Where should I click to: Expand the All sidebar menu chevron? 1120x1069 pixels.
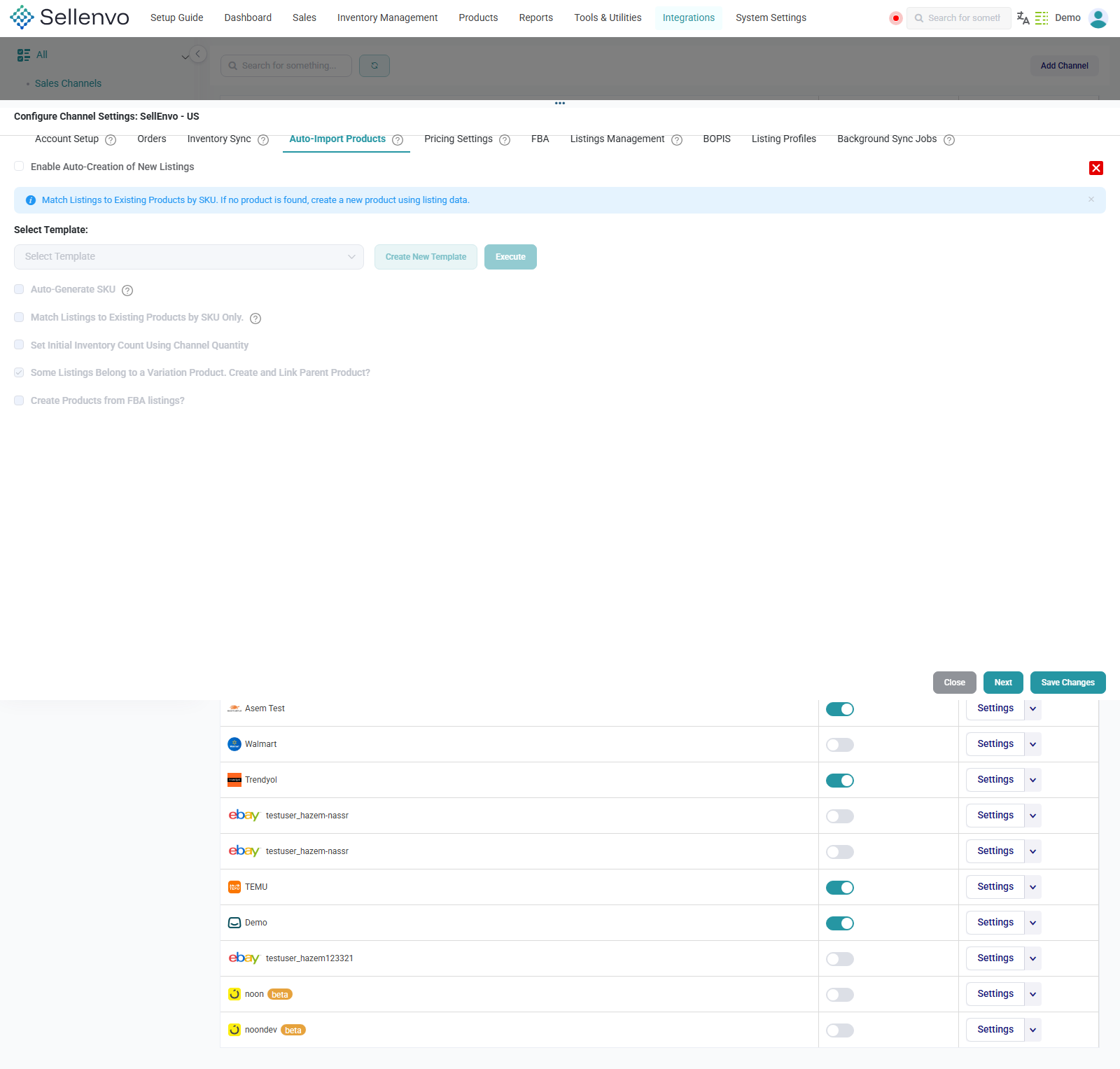click(185, 57)
